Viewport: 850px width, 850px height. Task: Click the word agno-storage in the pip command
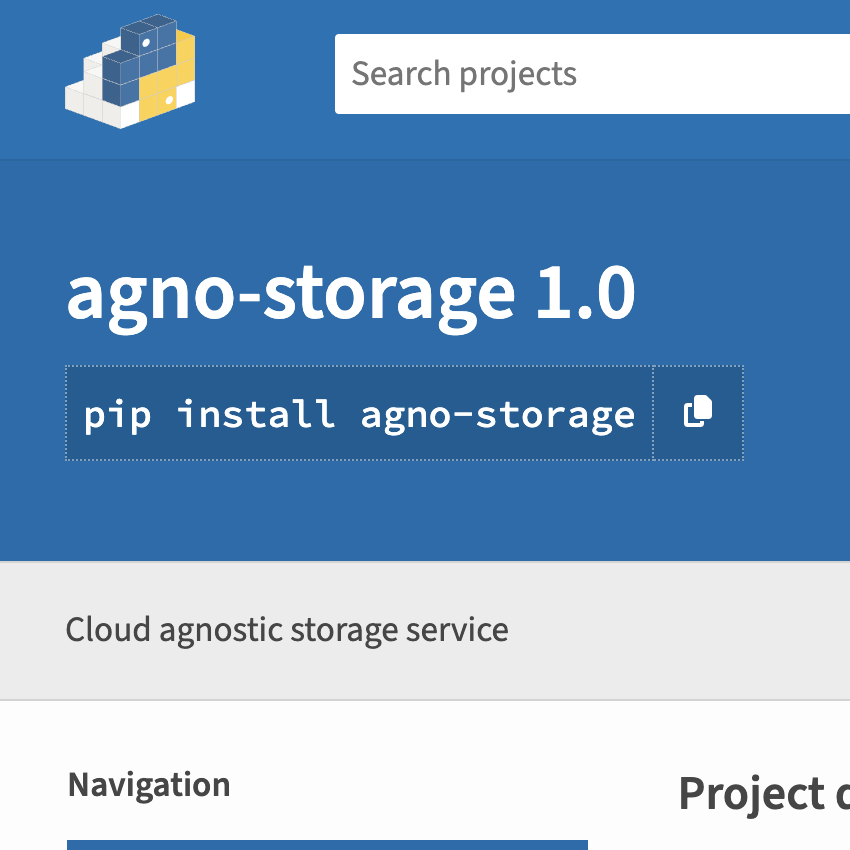498,413
